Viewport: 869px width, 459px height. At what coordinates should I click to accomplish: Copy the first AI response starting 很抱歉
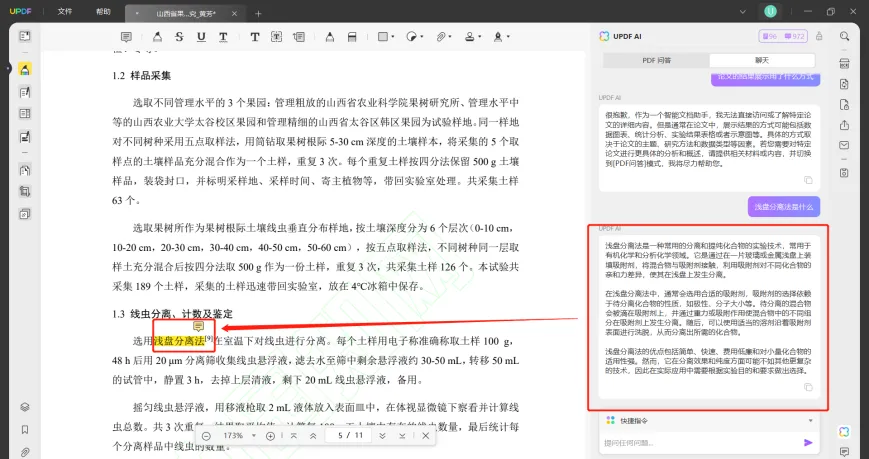pos(808,180)
